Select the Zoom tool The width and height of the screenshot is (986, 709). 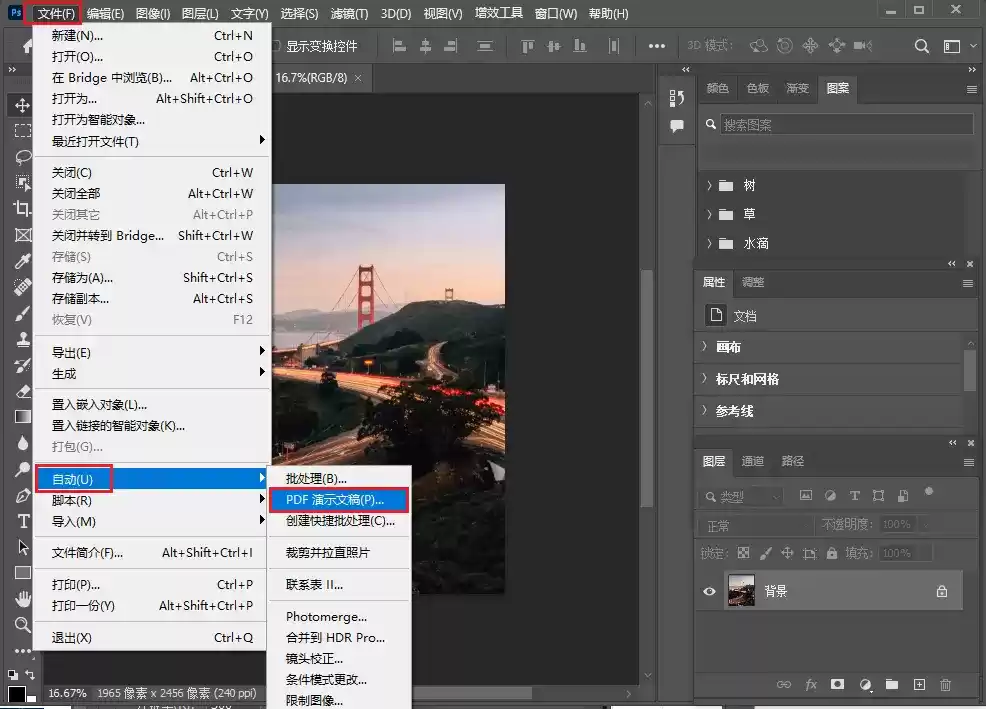[x=22, y=623]
